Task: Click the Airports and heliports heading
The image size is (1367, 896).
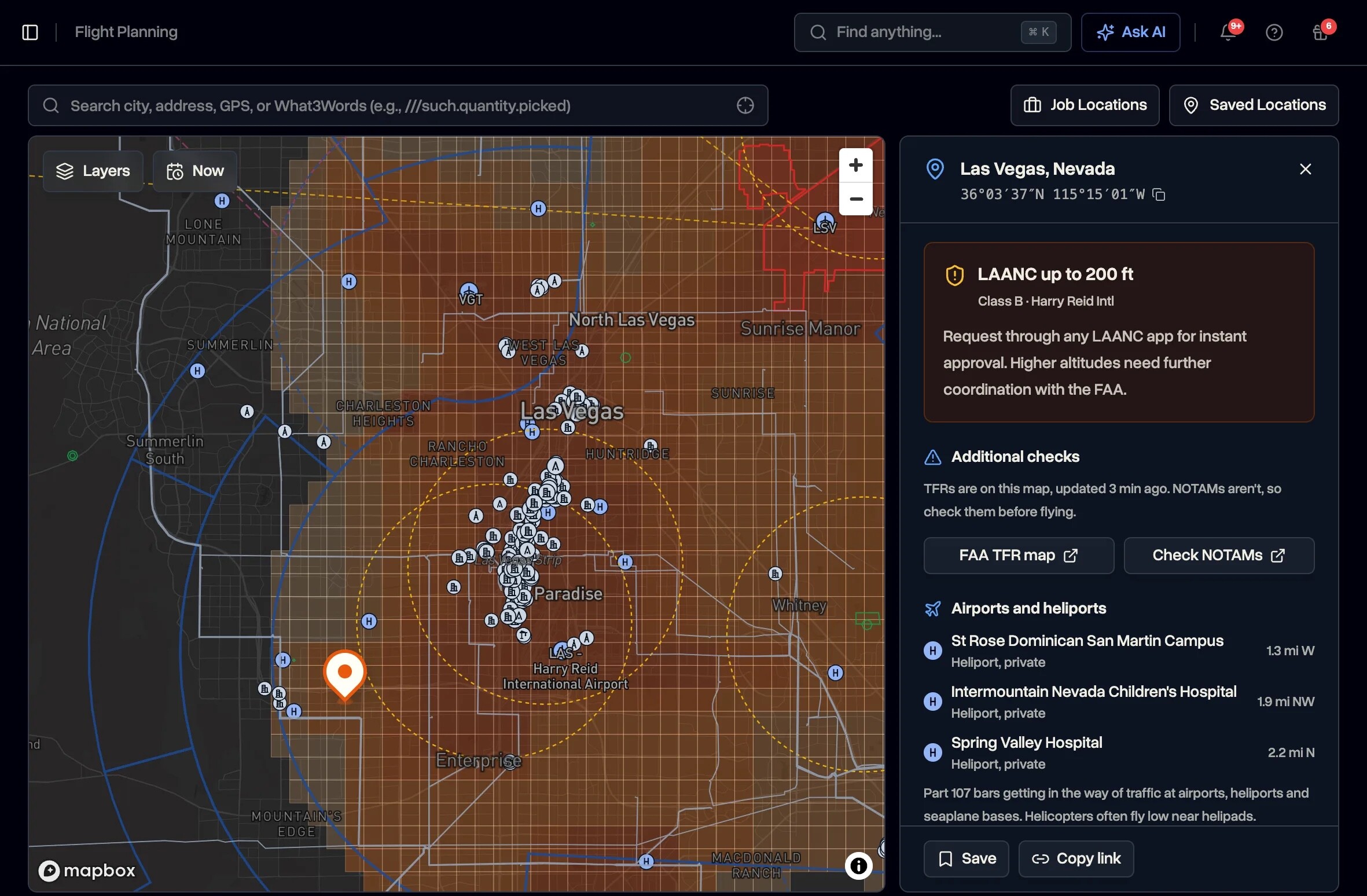Action: pos(1028,609)
